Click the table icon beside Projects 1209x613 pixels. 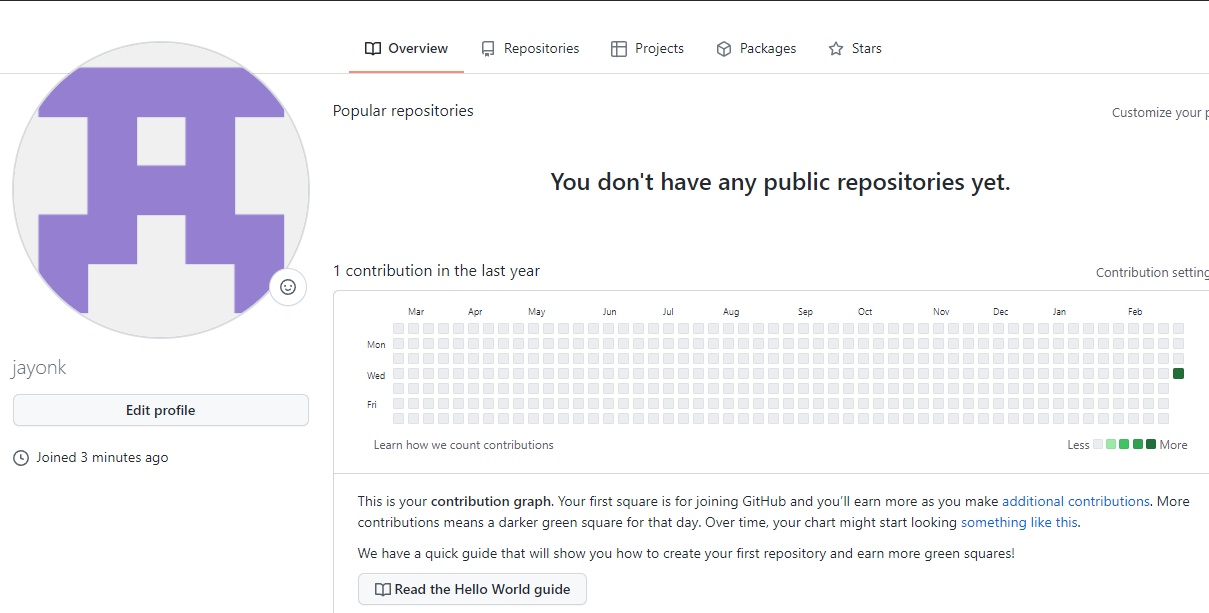coord(619,48)
